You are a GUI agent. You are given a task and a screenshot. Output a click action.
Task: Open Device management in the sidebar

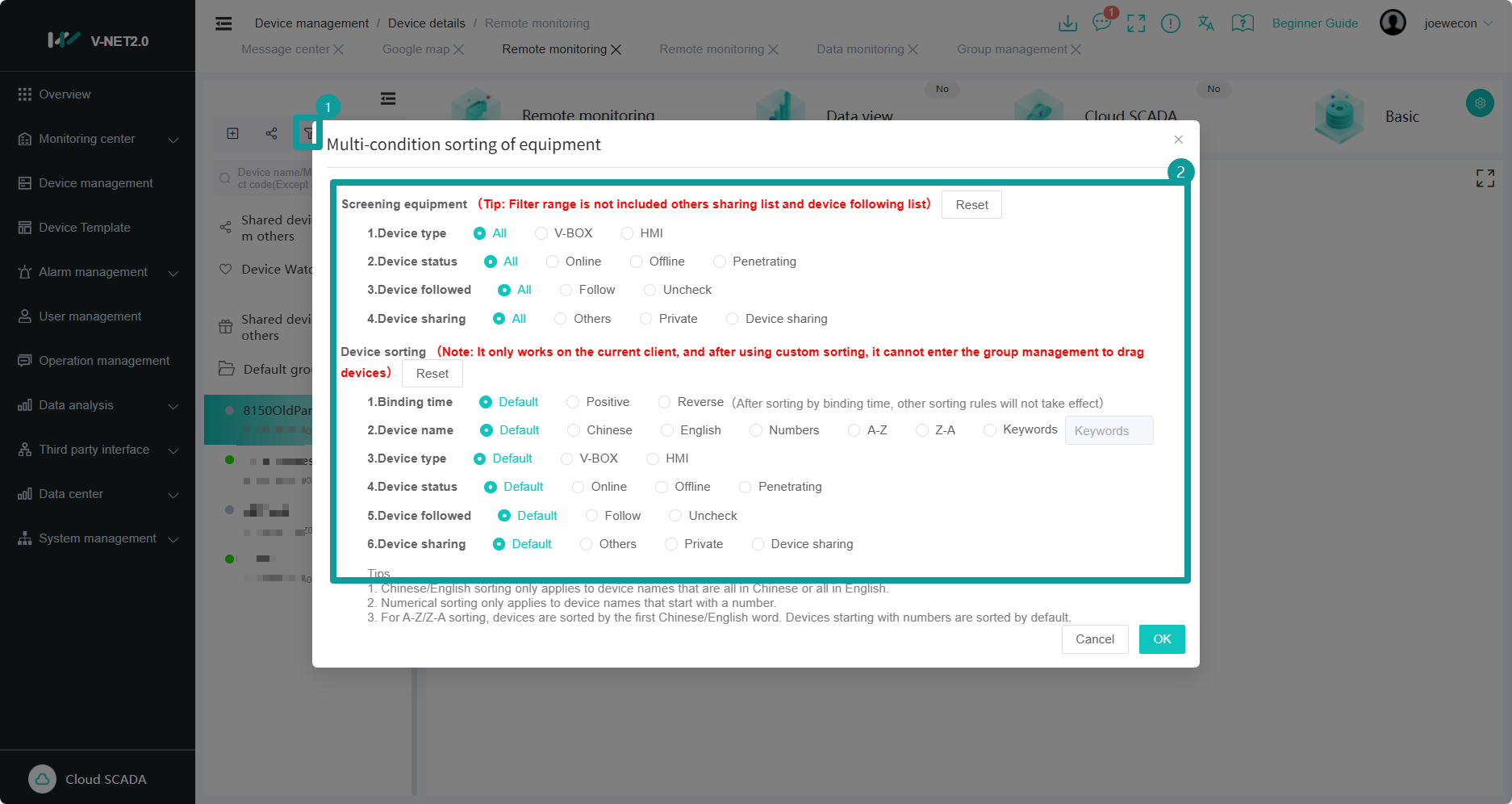[x=98, y=183]
